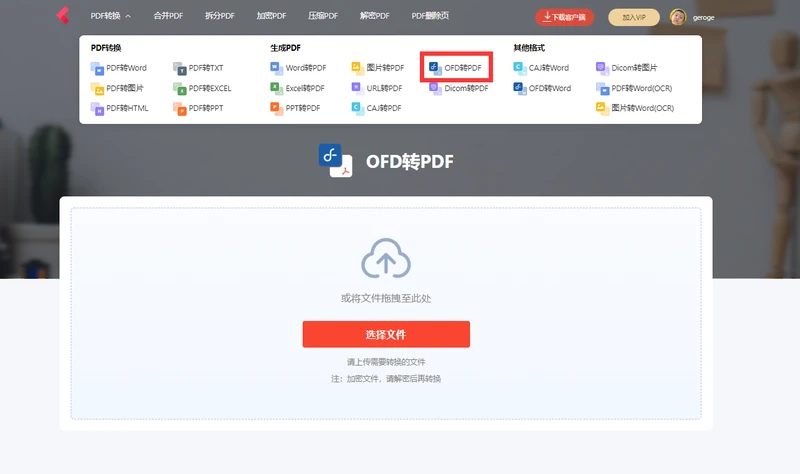This screenshot has height=474, width=800.
Task: Open the geroge user avatar
Action: pyautogui.click(x=678, y=17)
